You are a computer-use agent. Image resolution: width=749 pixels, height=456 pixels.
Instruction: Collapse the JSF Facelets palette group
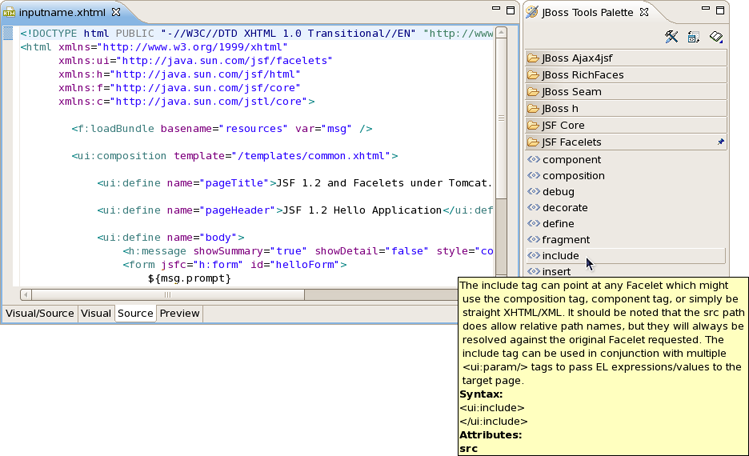(626, 142)
